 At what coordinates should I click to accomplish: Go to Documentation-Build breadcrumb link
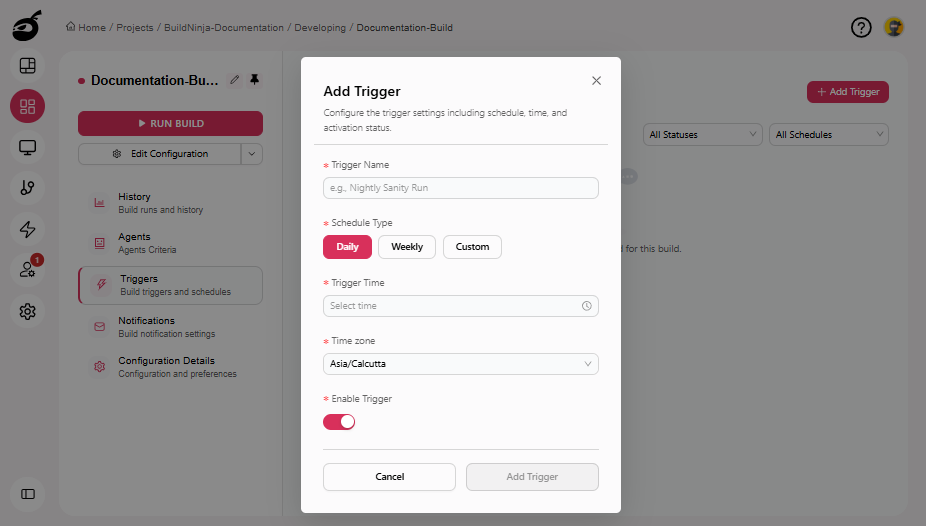405,27
